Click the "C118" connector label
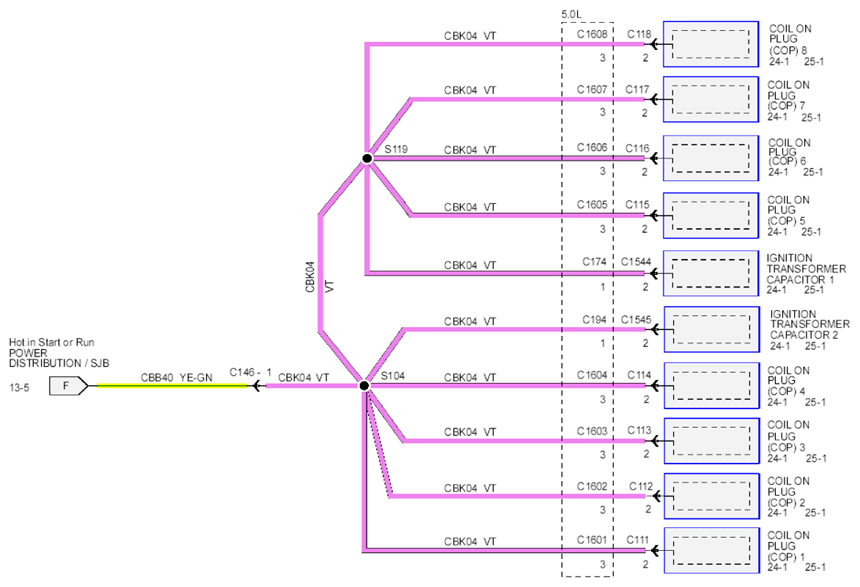860x587 pixels. [639, 35]
